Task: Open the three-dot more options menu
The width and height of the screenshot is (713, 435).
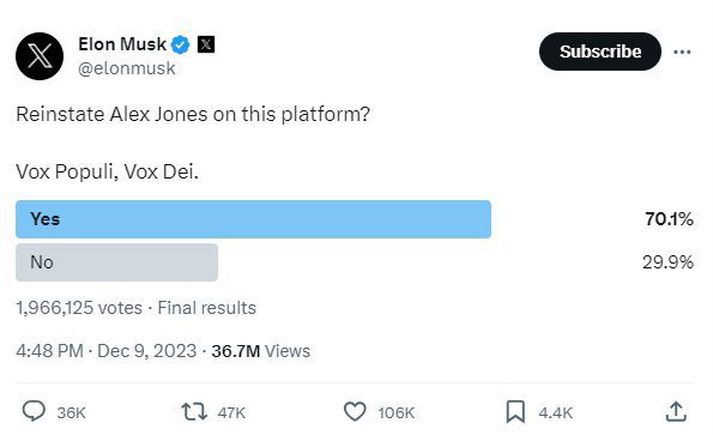Action: coord(682,52)
